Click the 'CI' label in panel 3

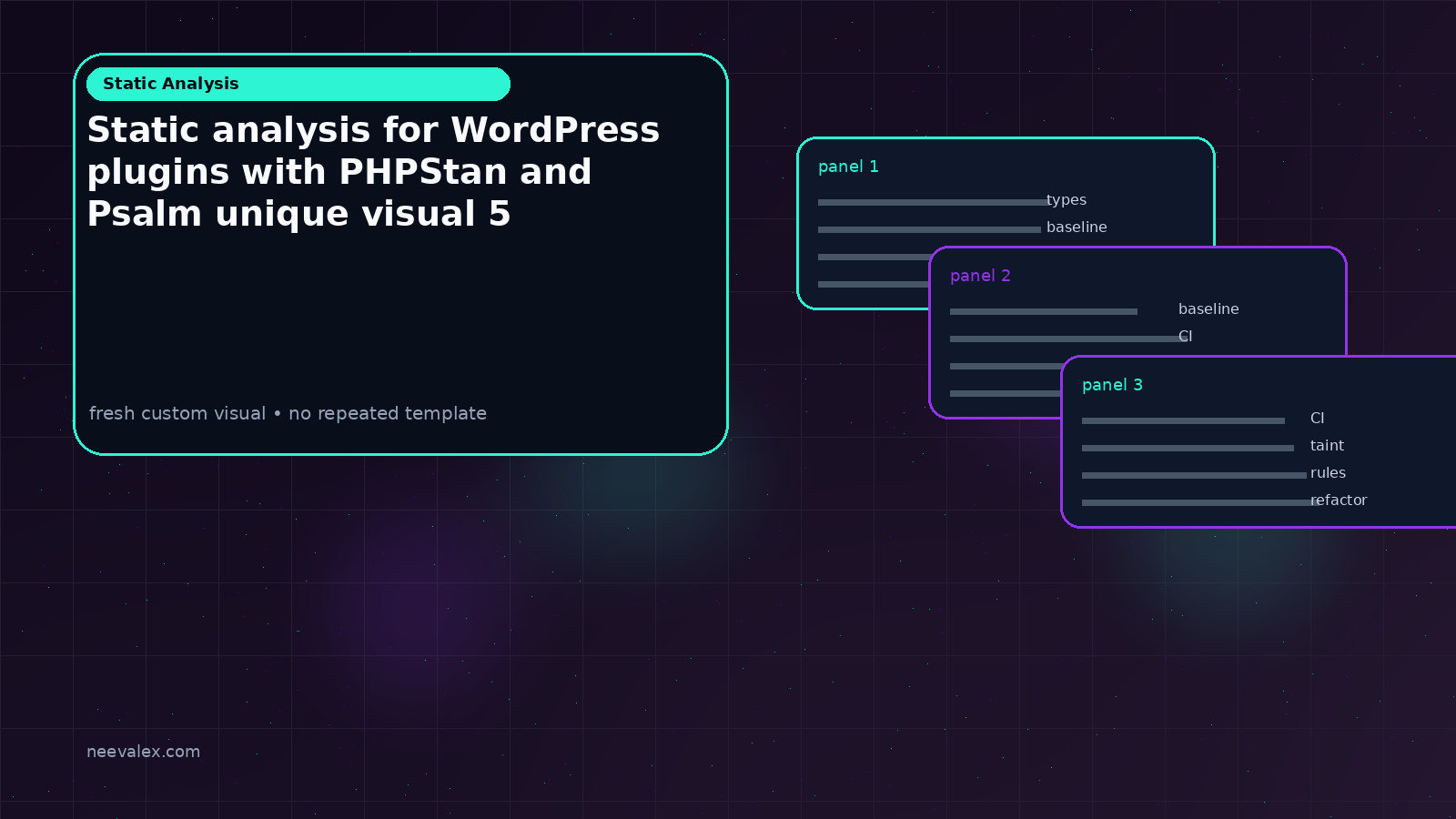[1317, 419]
